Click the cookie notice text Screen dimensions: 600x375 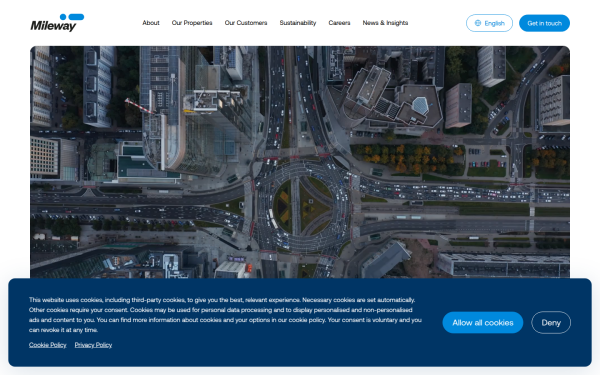tap(225, 315)
